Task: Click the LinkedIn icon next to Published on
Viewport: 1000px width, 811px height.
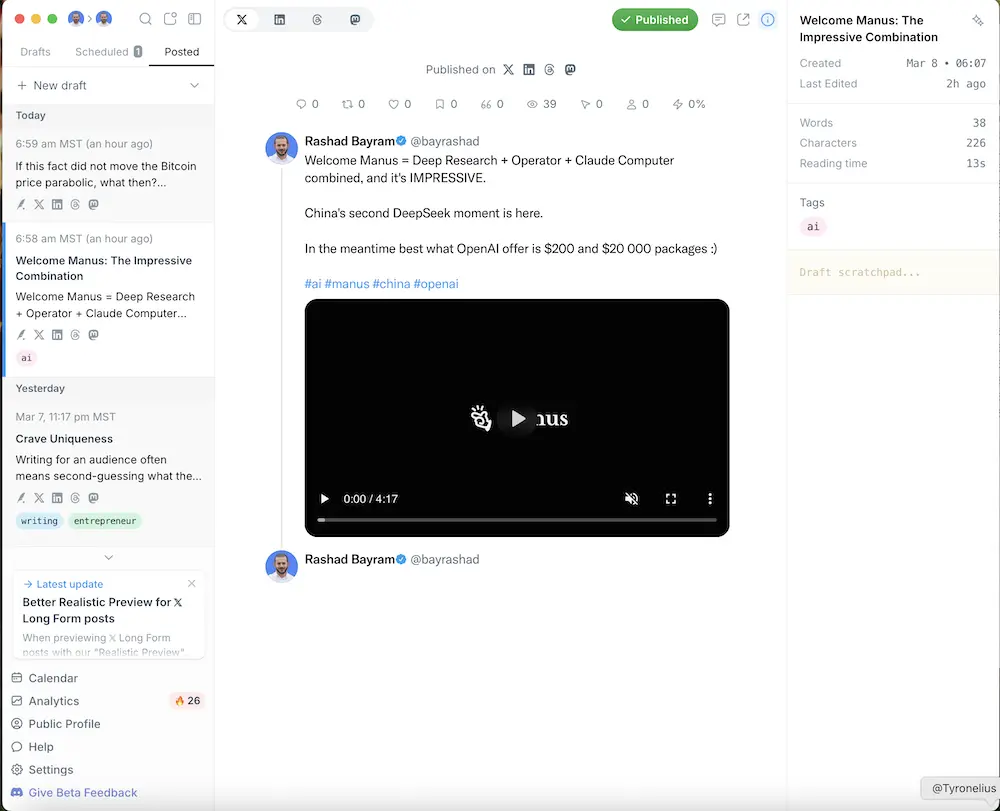Action: [529, 69]
